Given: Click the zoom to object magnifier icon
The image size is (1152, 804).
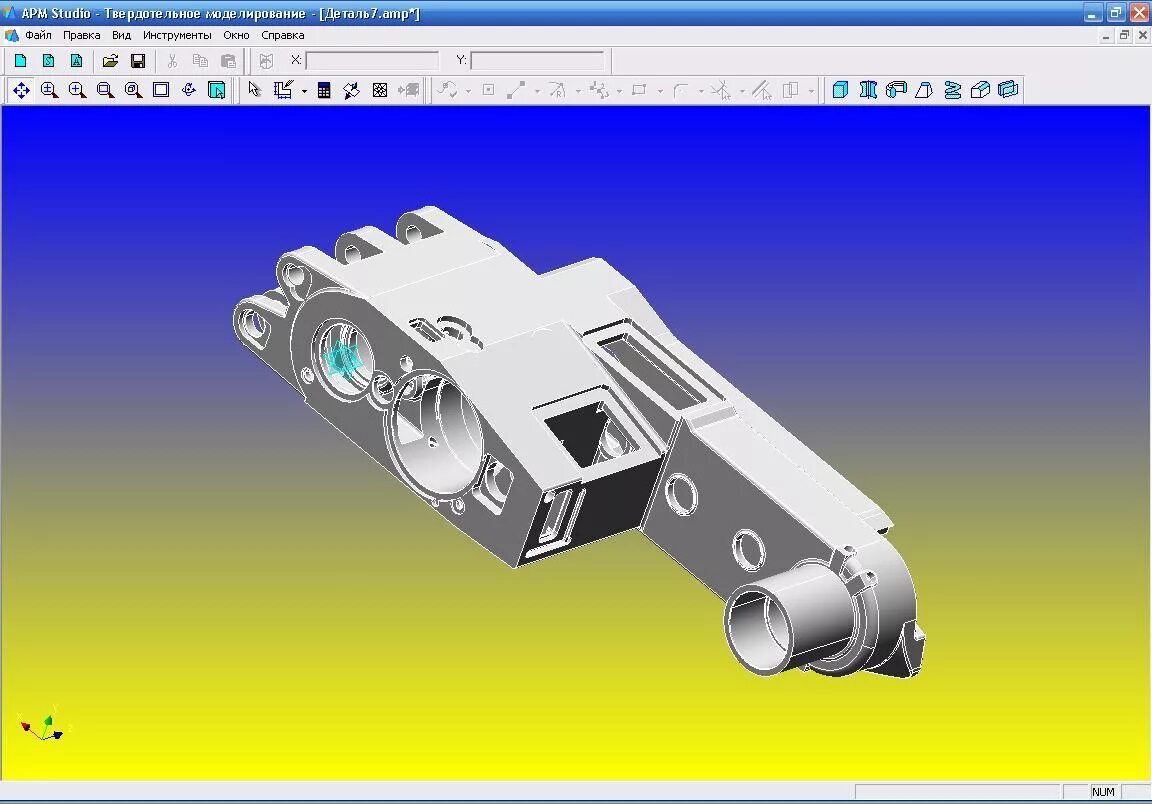Looking at the screenshot, I should coord(133,90).
